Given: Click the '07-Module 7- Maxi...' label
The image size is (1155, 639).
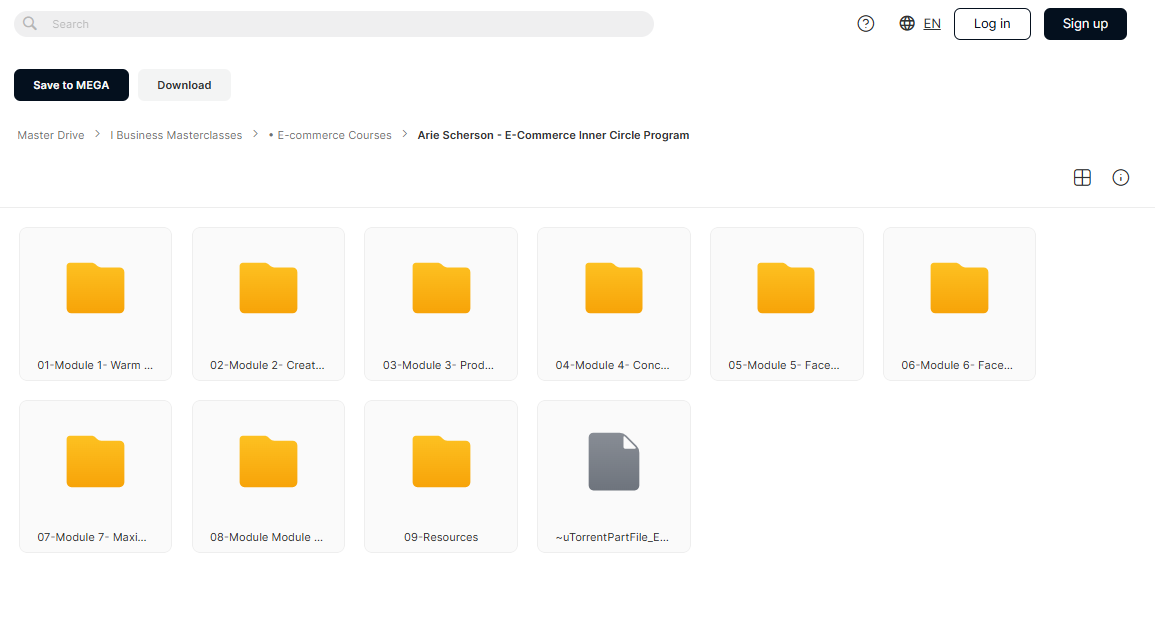Looking at the screenshot, I should (92, 537).
